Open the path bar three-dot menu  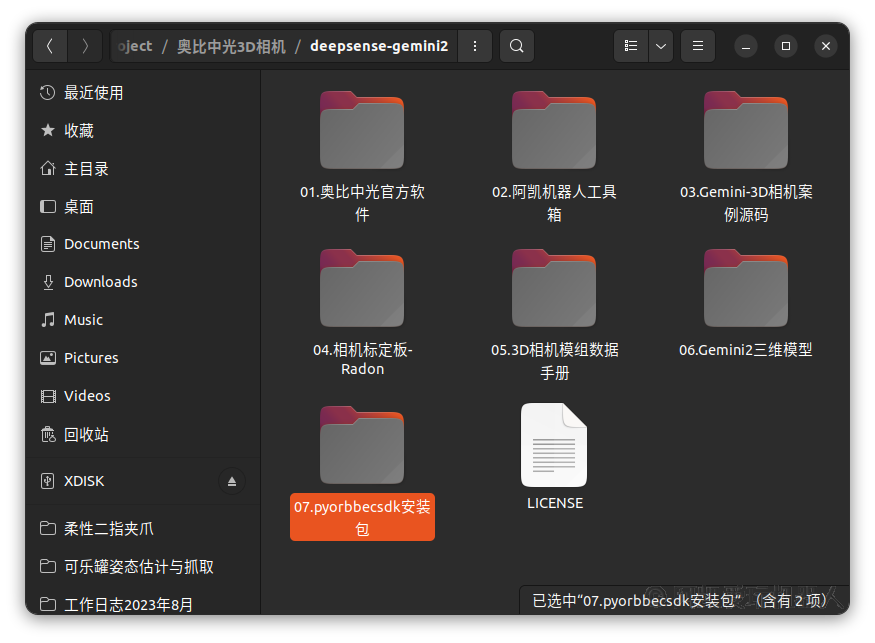pyautogui.click(x=475, y=46)
